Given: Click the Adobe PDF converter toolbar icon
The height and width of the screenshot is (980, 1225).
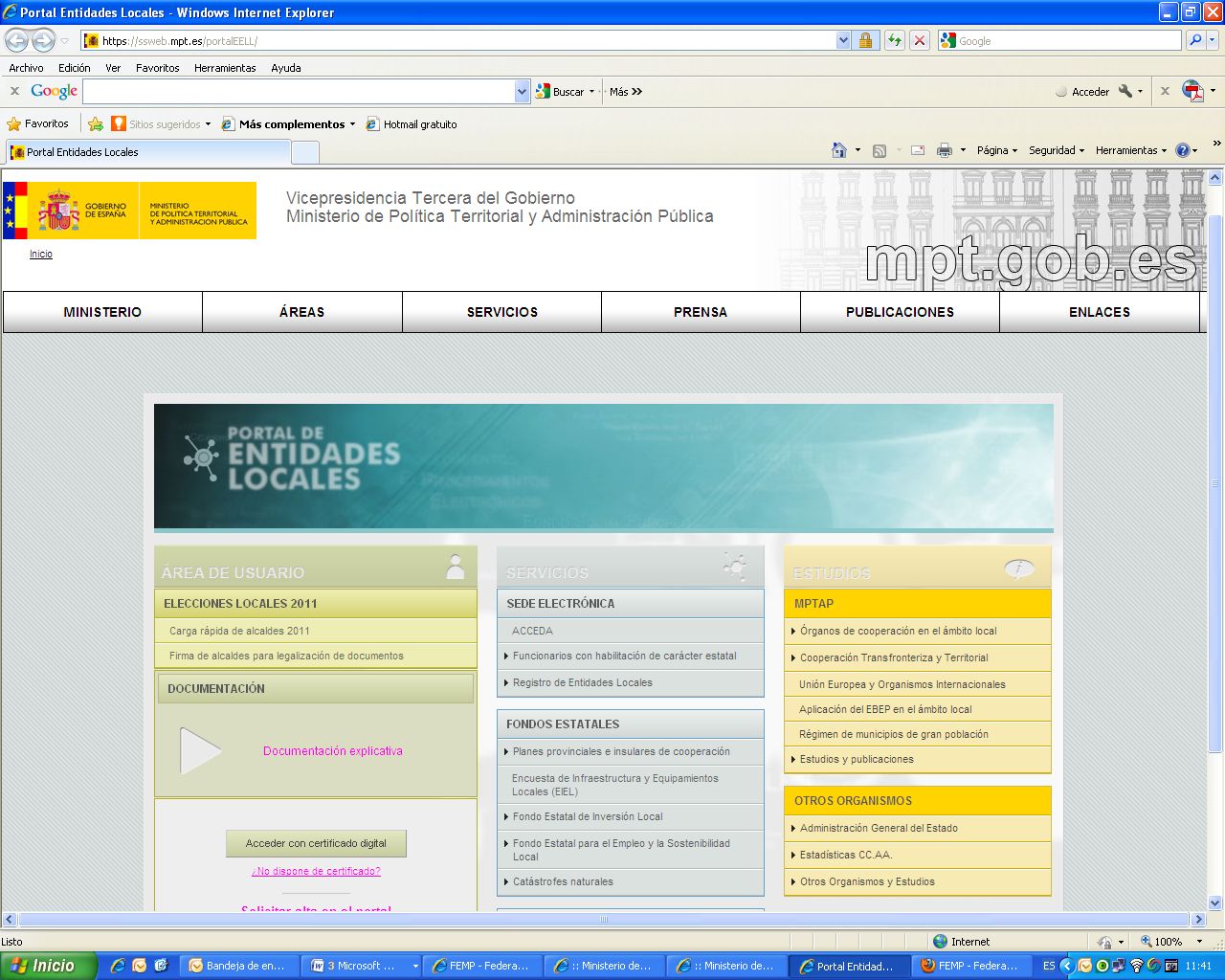Looking at the screenshot, I should point(1192,91).
